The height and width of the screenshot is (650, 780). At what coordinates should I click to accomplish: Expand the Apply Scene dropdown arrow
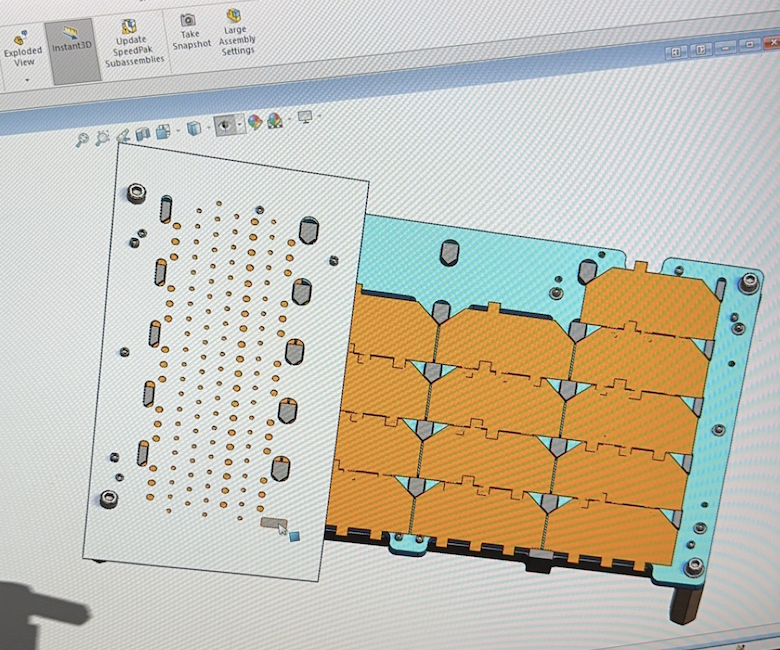[290, 118]
